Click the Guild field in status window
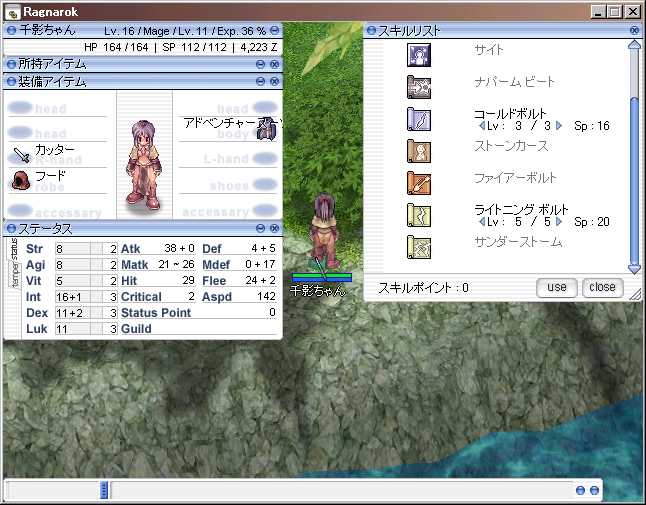646x505 pixels. click(199, 329)
